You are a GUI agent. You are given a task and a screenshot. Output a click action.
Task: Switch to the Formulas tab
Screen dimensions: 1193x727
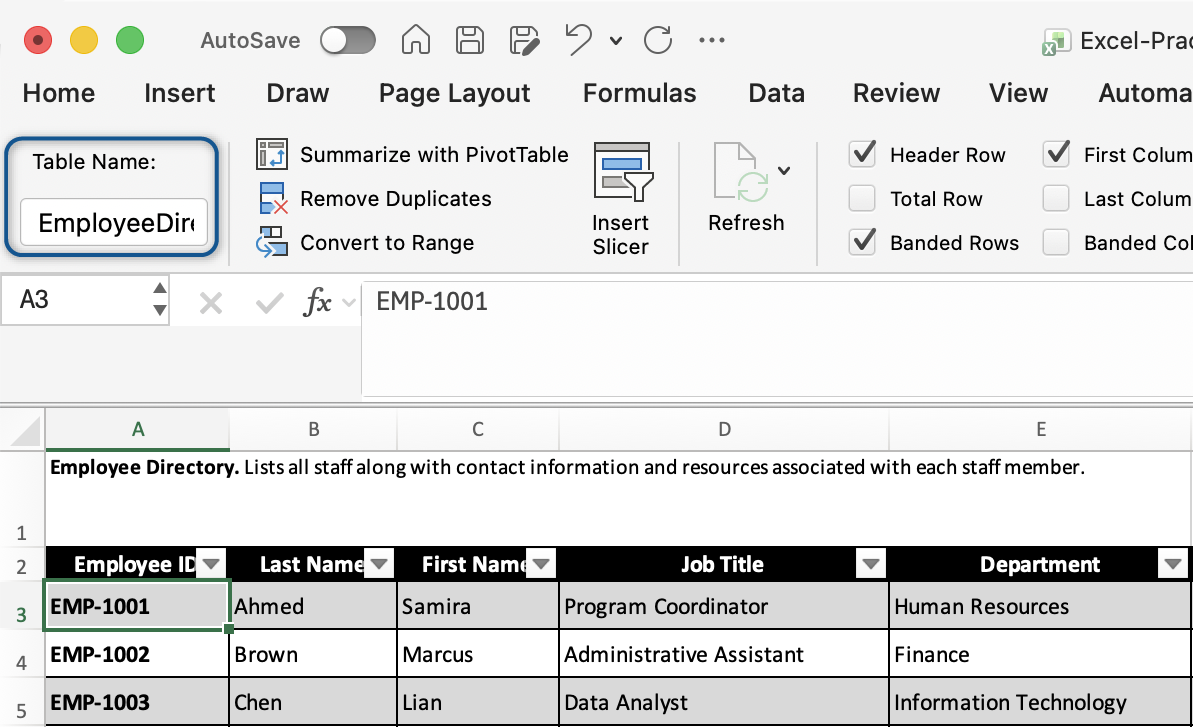[639, 93]
